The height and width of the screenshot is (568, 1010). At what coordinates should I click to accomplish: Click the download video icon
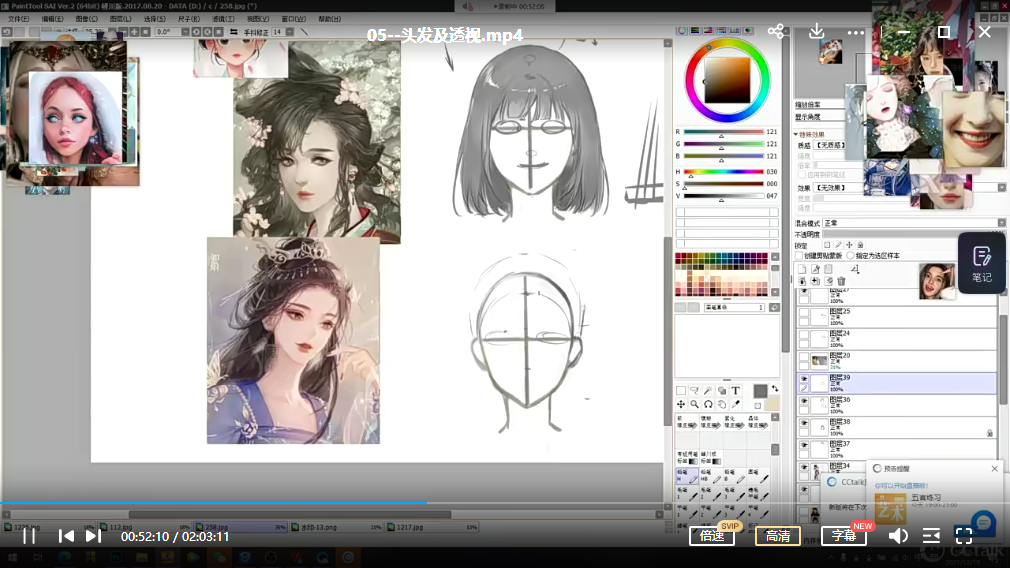[816, 32]
